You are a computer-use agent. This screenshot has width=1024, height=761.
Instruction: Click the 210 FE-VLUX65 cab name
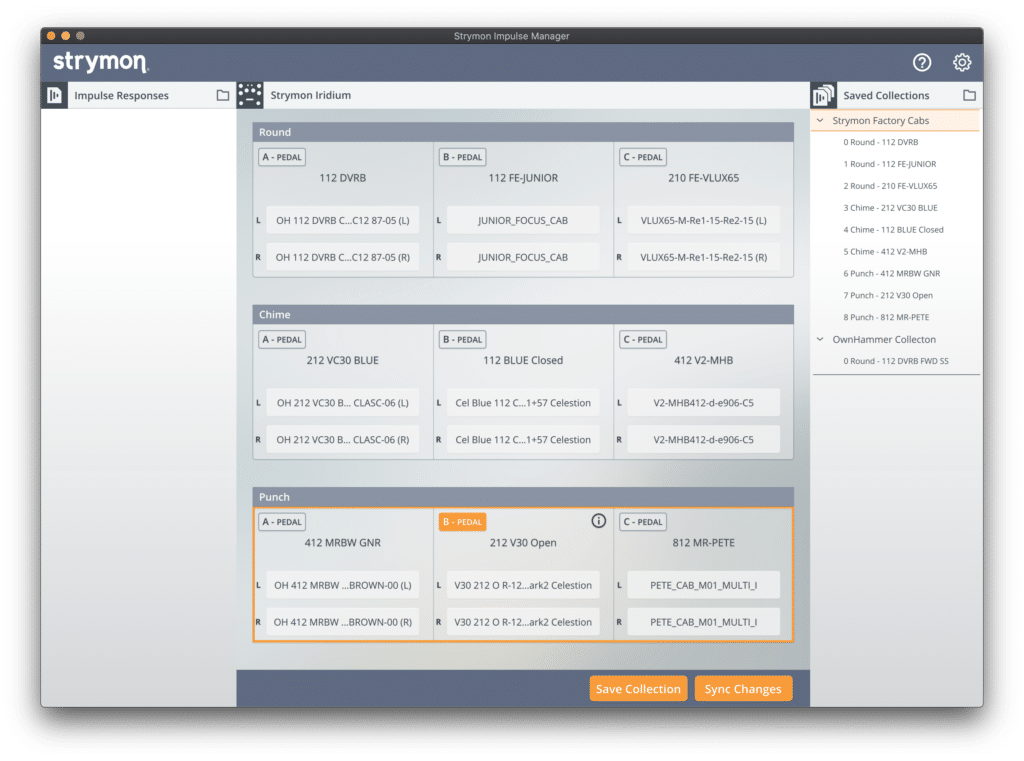(703, 178)
